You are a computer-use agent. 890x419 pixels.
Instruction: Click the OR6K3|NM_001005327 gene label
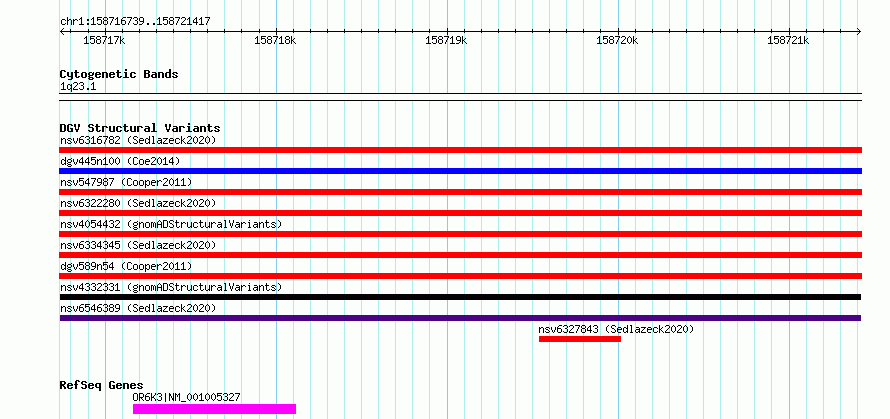pyautogui.click(x=186, y=397)
